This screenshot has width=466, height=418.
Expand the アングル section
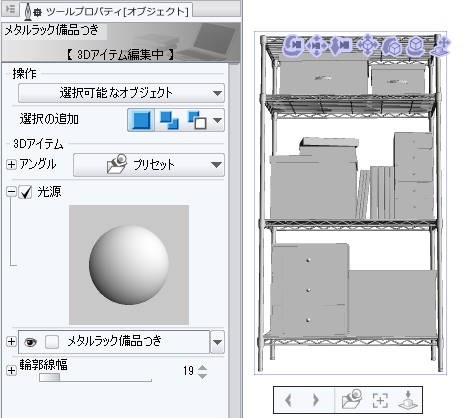11,164
